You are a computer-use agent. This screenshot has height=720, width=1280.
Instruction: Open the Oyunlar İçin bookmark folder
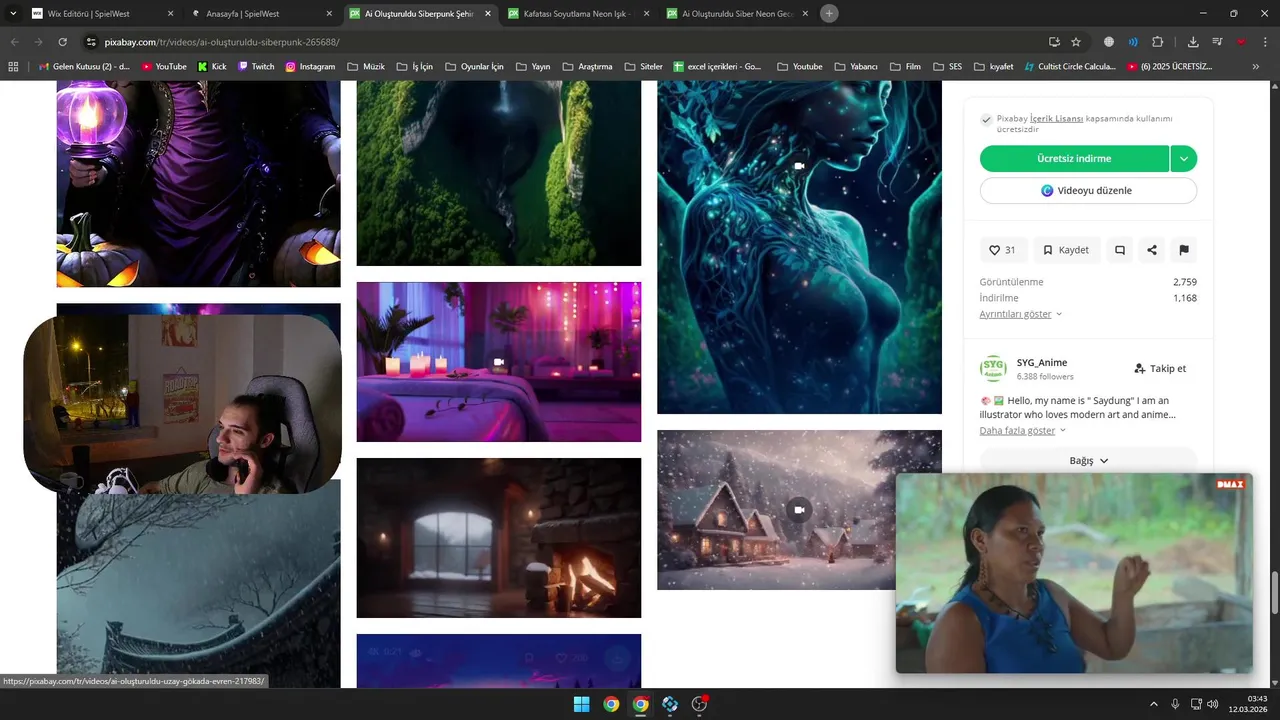(x=473, y=66)
